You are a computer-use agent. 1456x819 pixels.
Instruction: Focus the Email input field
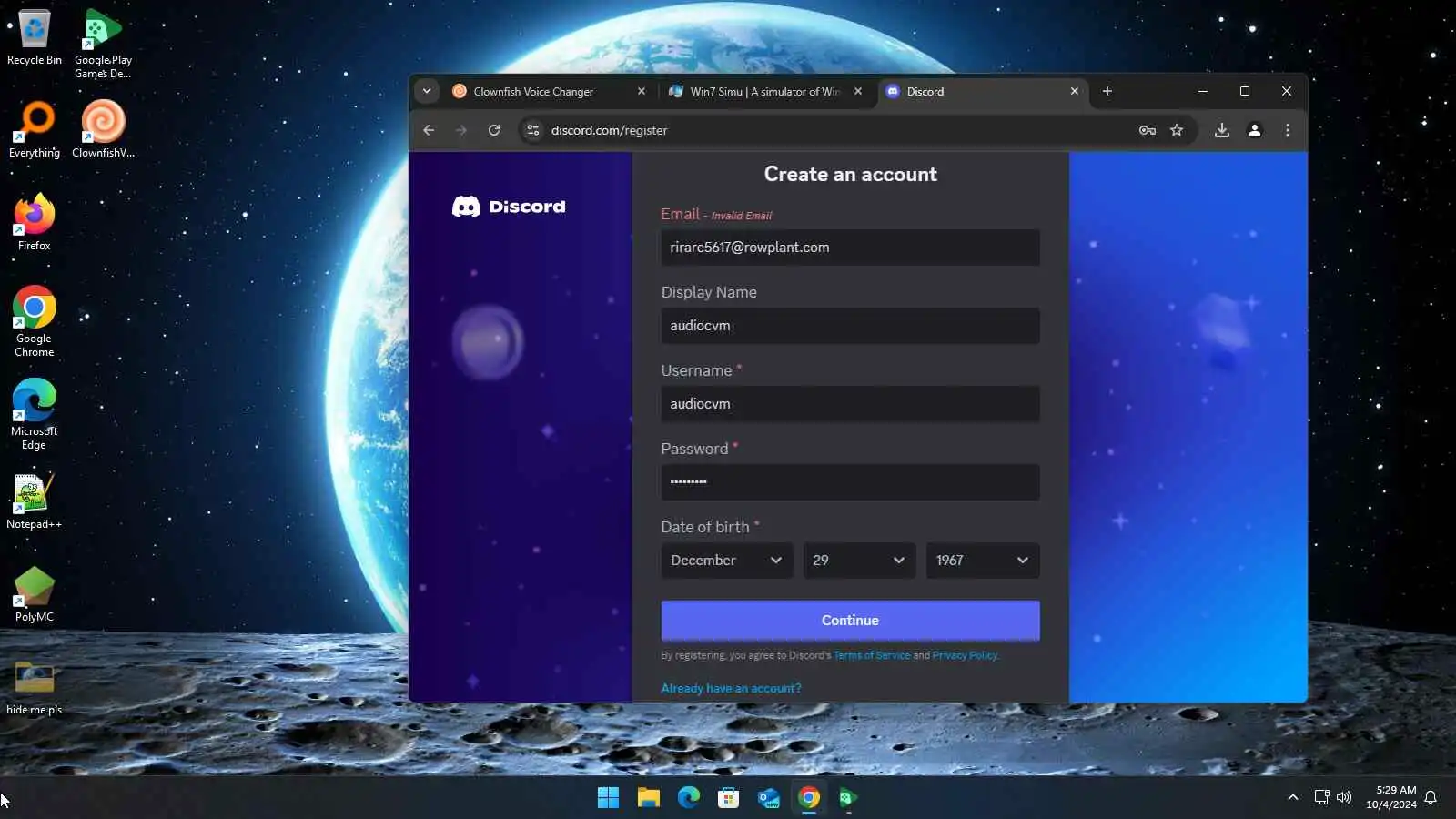[850, 248]
